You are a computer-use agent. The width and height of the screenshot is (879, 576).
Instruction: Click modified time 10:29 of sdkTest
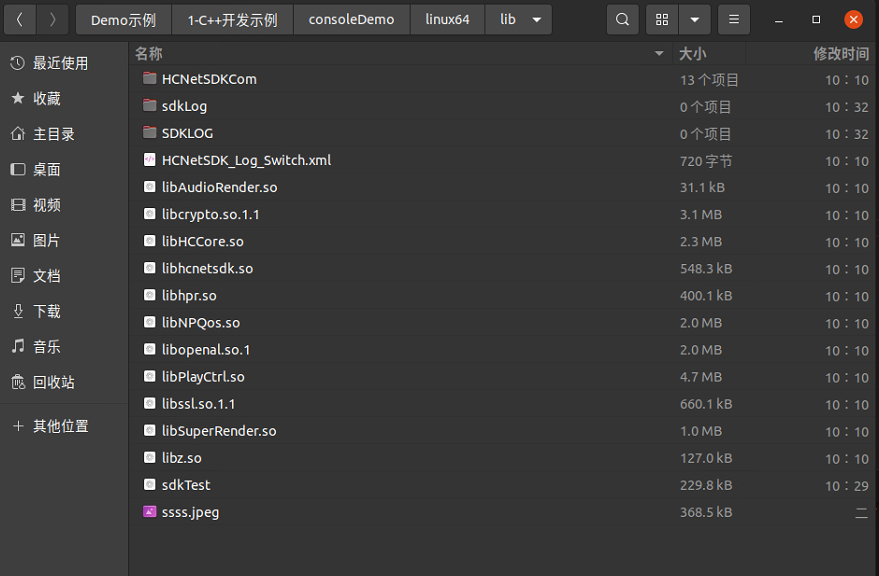pyautogui.click(x=846, y=486)
